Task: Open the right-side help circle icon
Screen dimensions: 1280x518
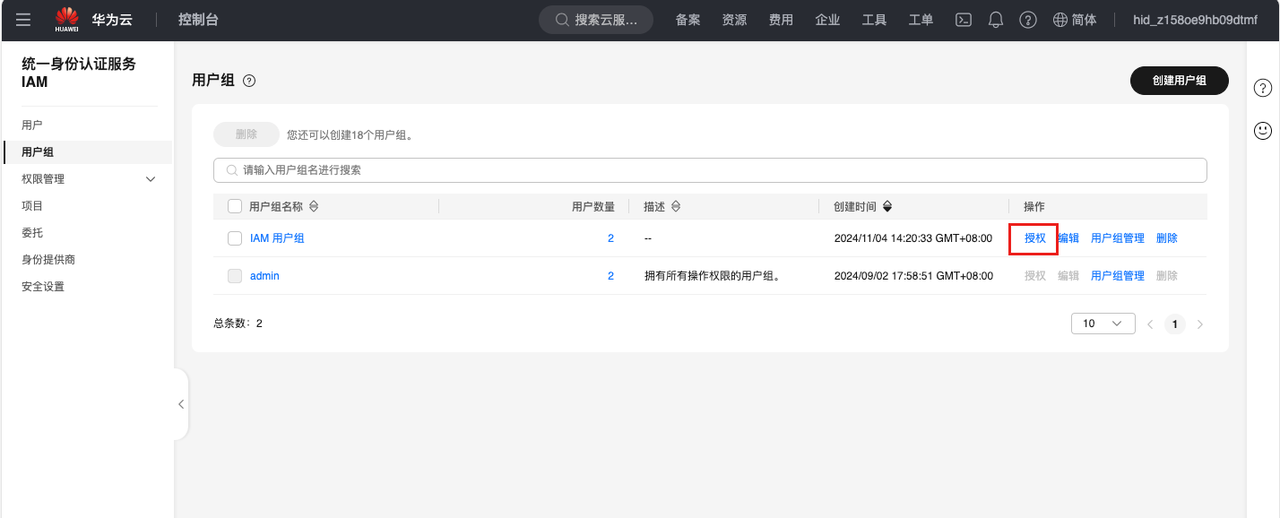Action: (x=1263, y=88)
